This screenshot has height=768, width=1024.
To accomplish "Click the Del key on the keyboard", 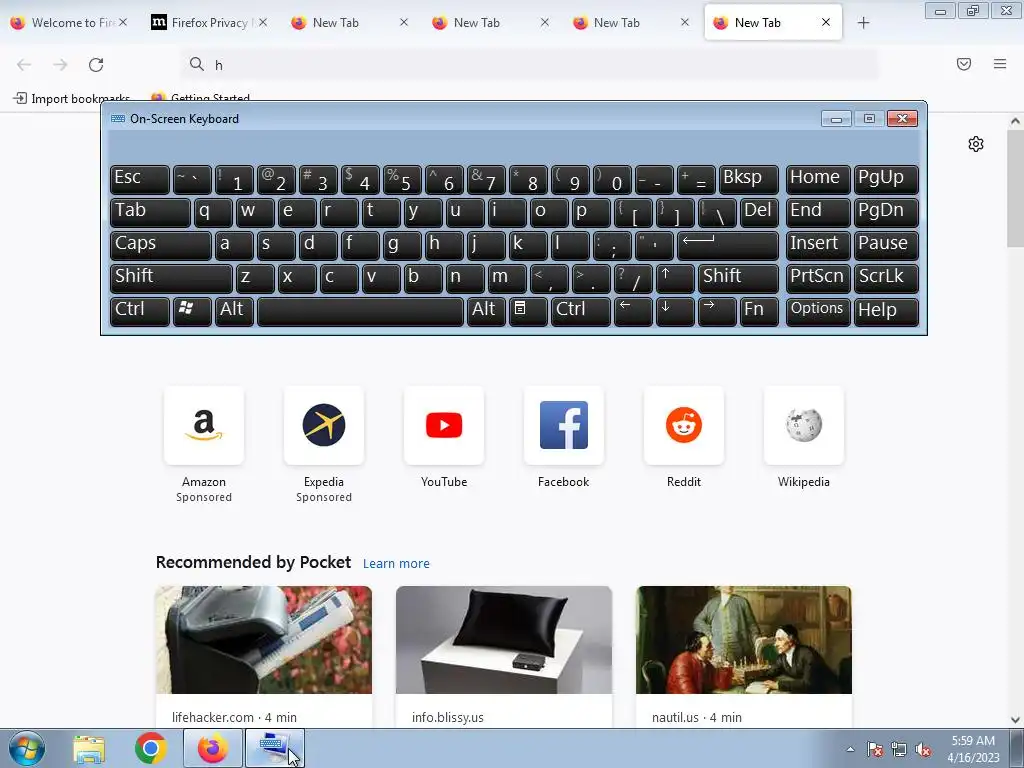I will tap(759, 212).
